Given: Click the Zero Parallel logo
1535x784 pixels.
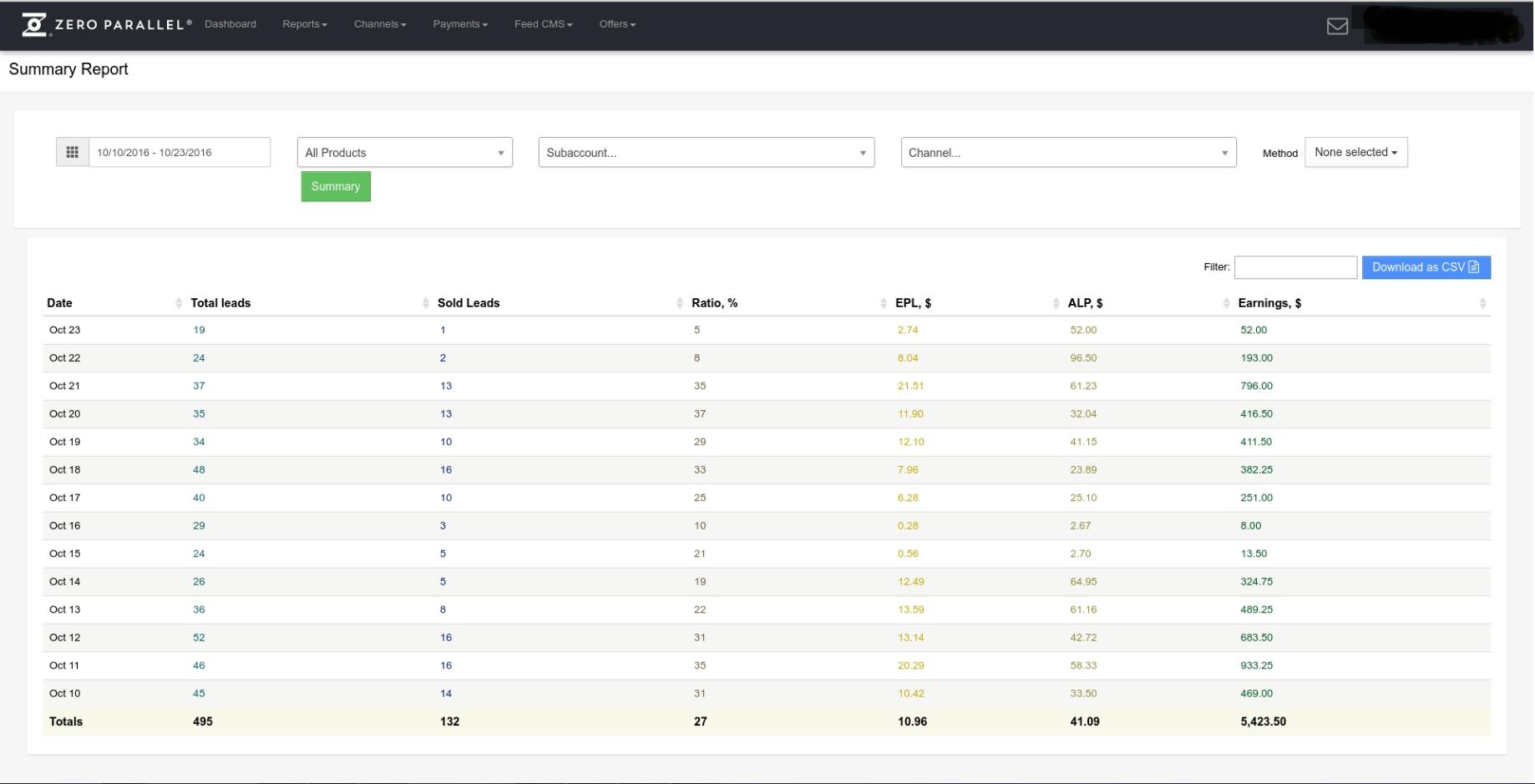Looking at the screenshot, I should (x=106, y=25).
